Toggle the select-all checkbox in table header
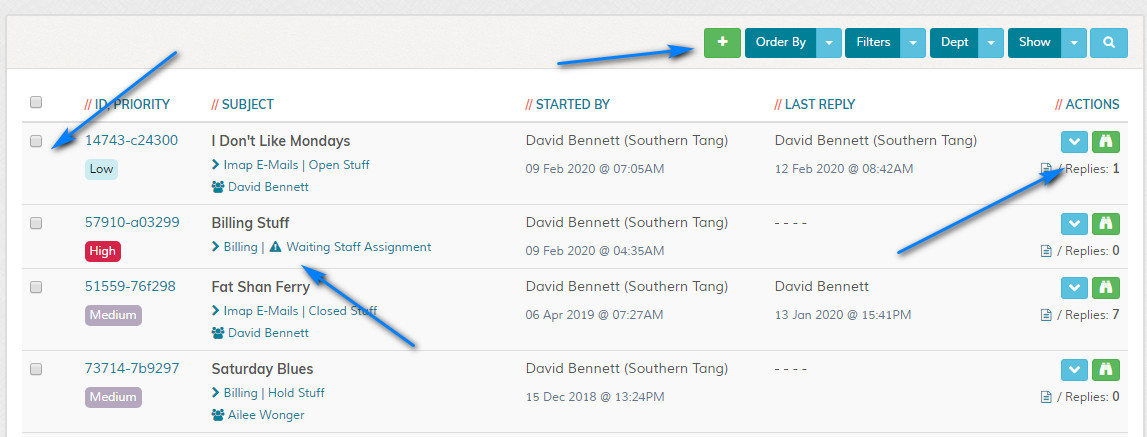 click(36, 102)
